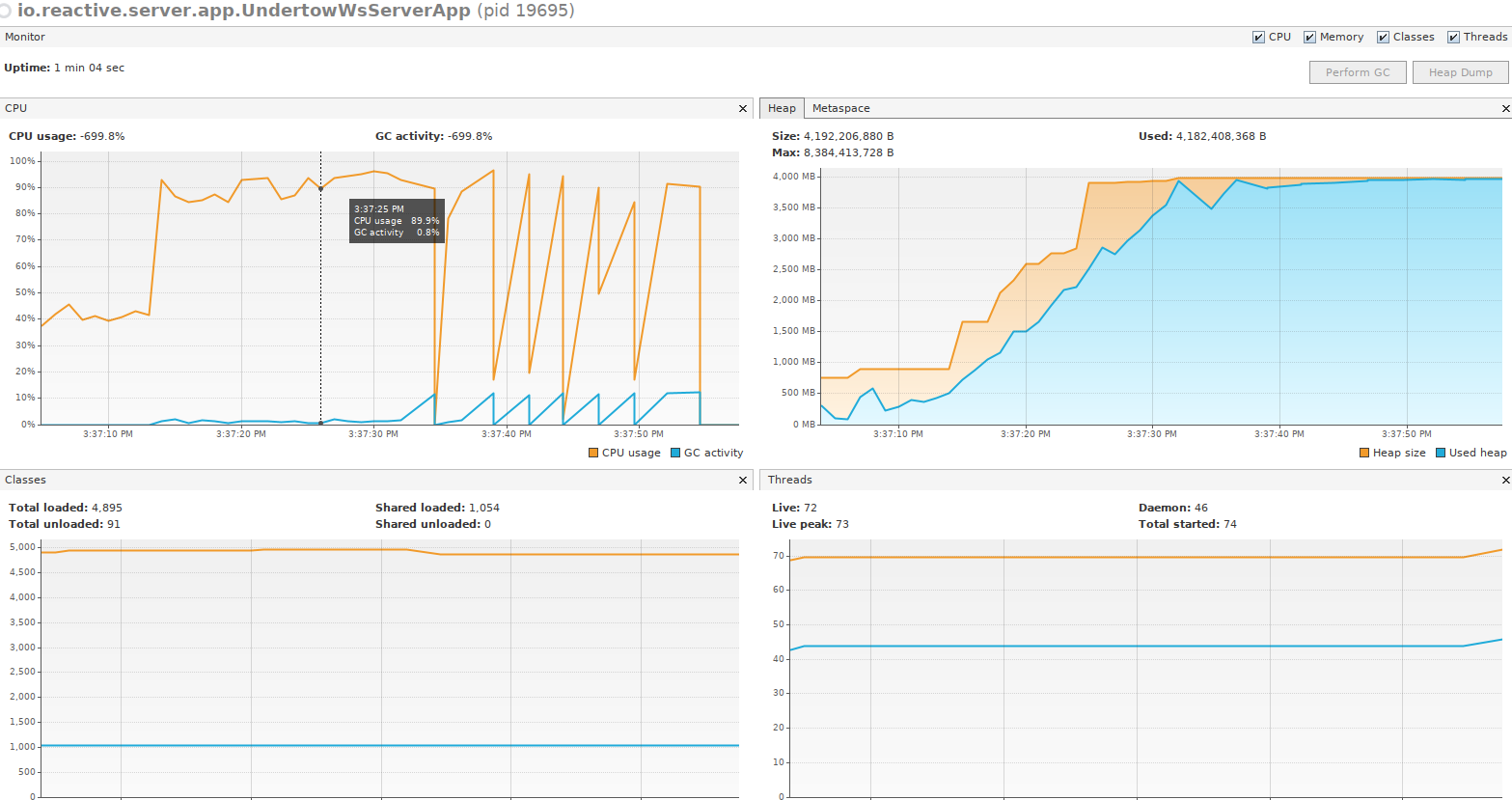Click the GC activity -699.8% value
This screenshot has height=800, width=1512.
(x=470, y=136)
